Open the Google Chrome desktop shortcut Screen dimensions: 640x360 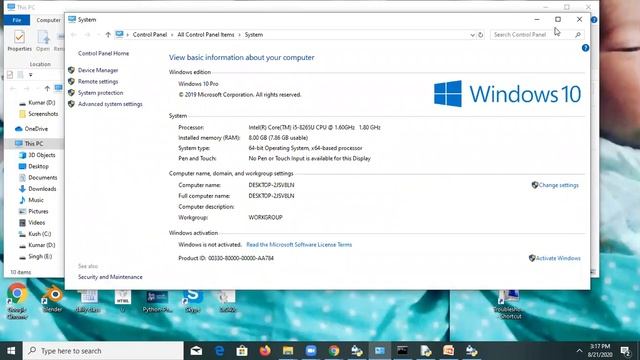pyautogui.click(x=17, y=302)
